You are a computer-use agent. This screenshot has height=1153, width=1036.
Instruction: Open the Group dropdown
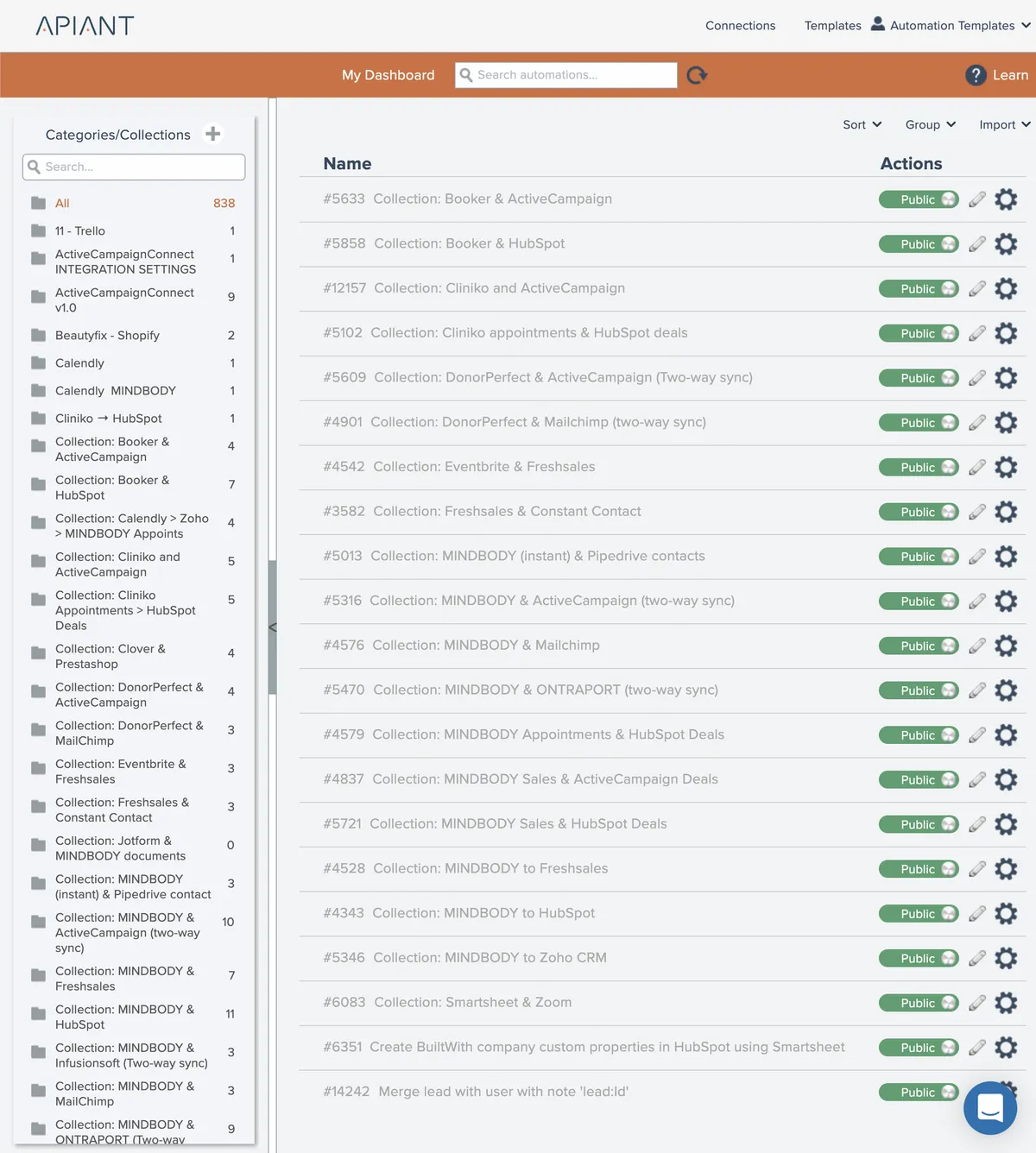coord(930,124)
